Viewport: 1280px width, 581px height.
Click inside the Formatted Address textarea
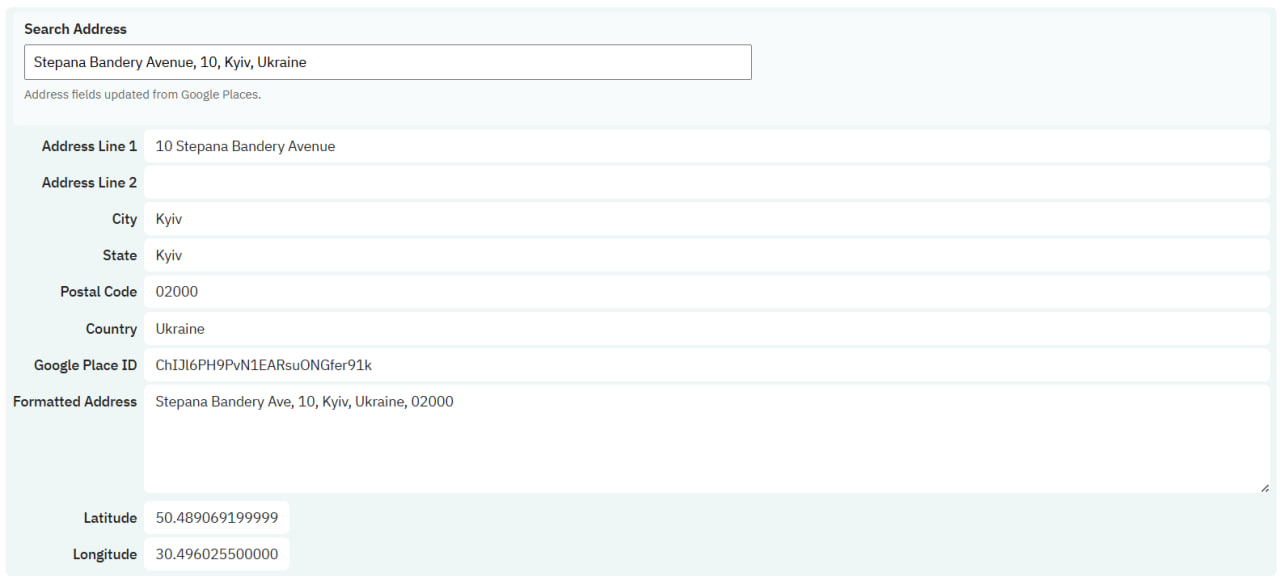[707, 439]
